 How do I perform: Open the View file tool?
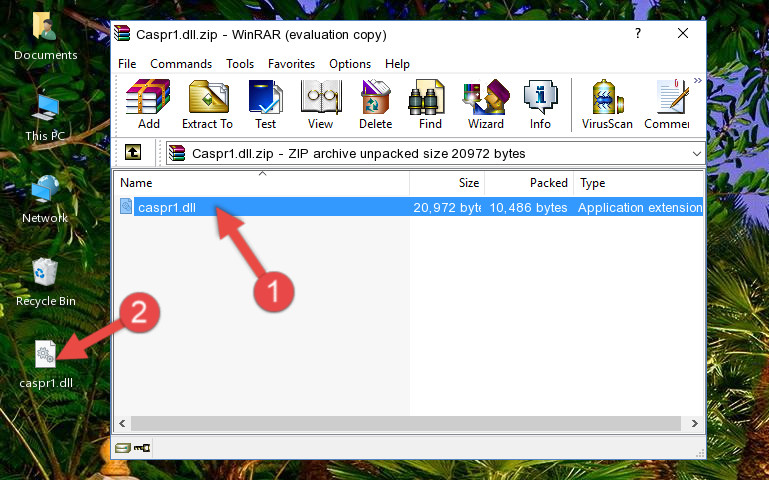click(x=321, y=104)
